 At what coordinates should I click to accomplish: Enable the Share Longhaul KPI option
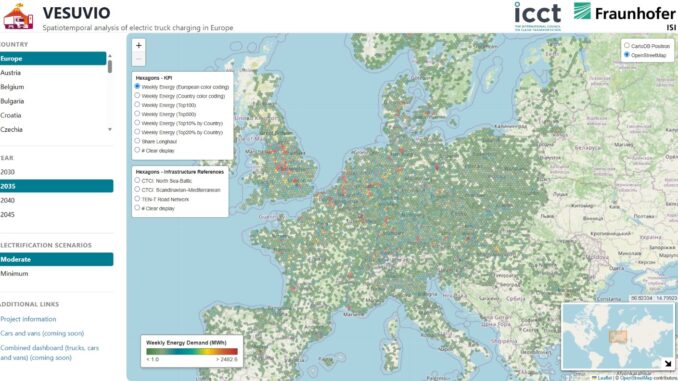tap(137, 141)
